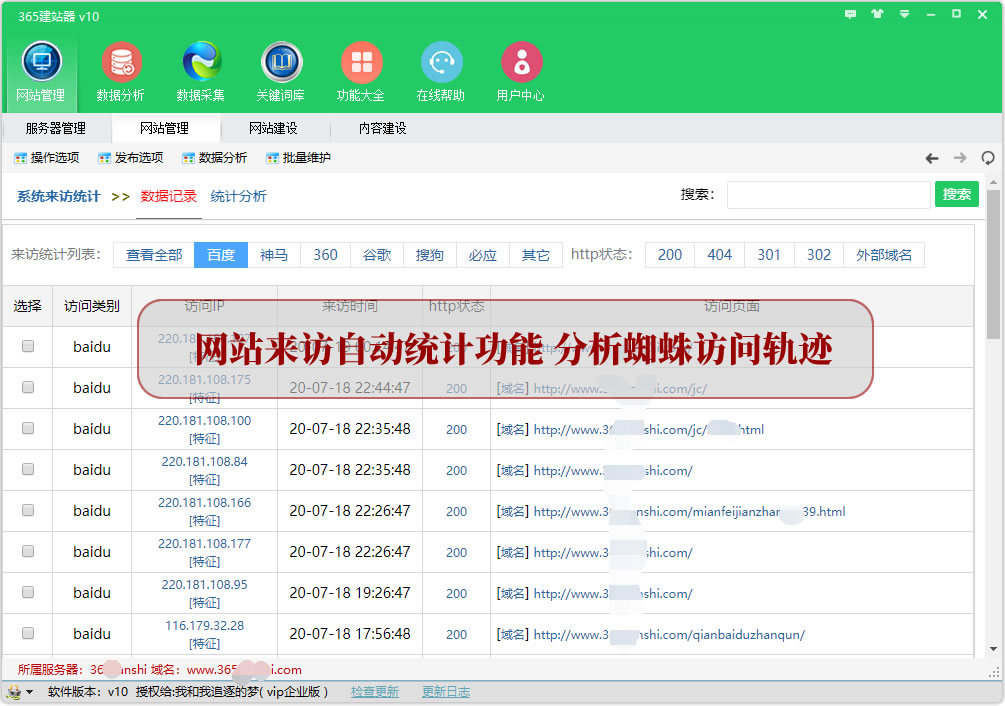Image resolution: width=1005 pixels, height=706 pixels.
Task: Open the 操作选项 toolbar menu
Action: pyautogui.click(x=47, y=158)
